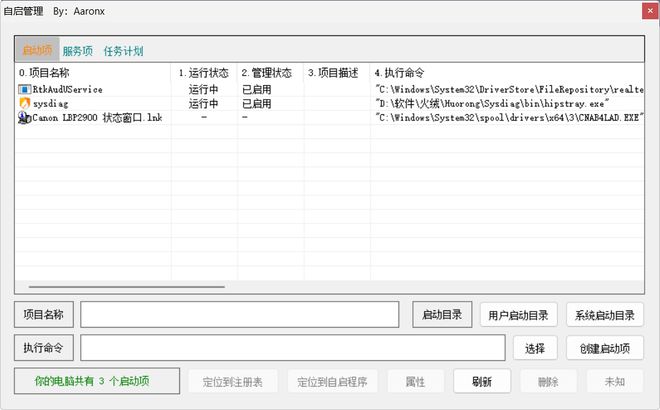Click 已启用 in the RtkAudUService row
This screenshot has width=660, height=410.
tap(256, 89)
